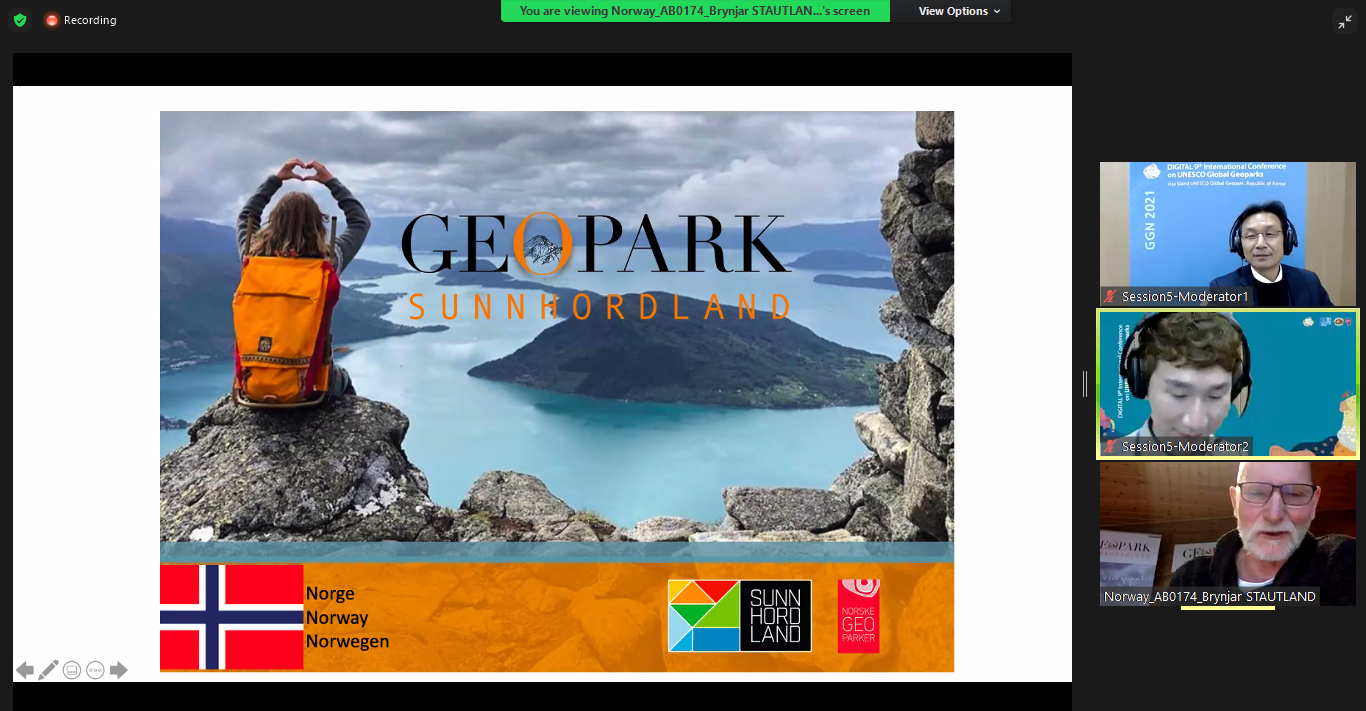Exit full screen with the top-right arrows icon
1366x711 pixels.
pos(1345,22)
